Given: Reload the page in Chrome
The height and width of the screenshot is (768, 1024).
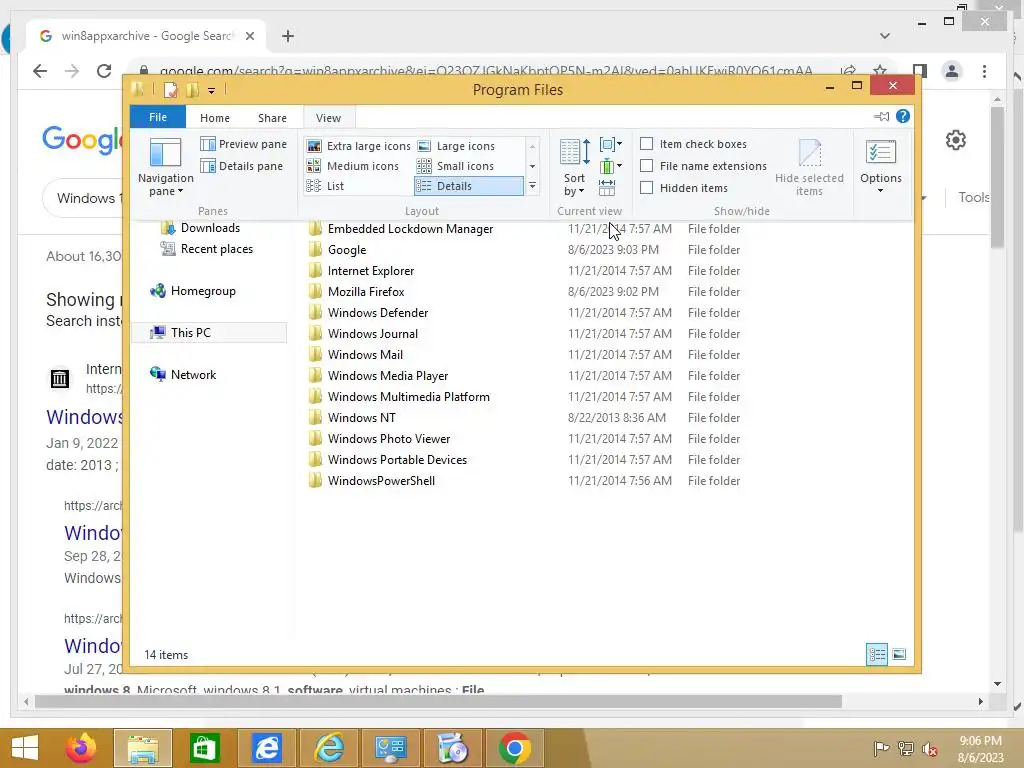Looking at the screenshot, I should 104,71.
